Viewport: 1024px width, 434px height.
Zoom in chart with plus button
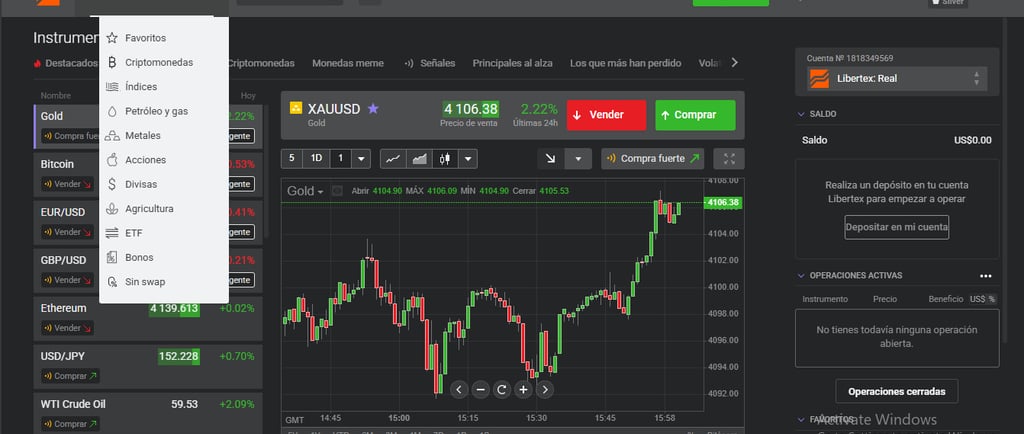point(523,390)
